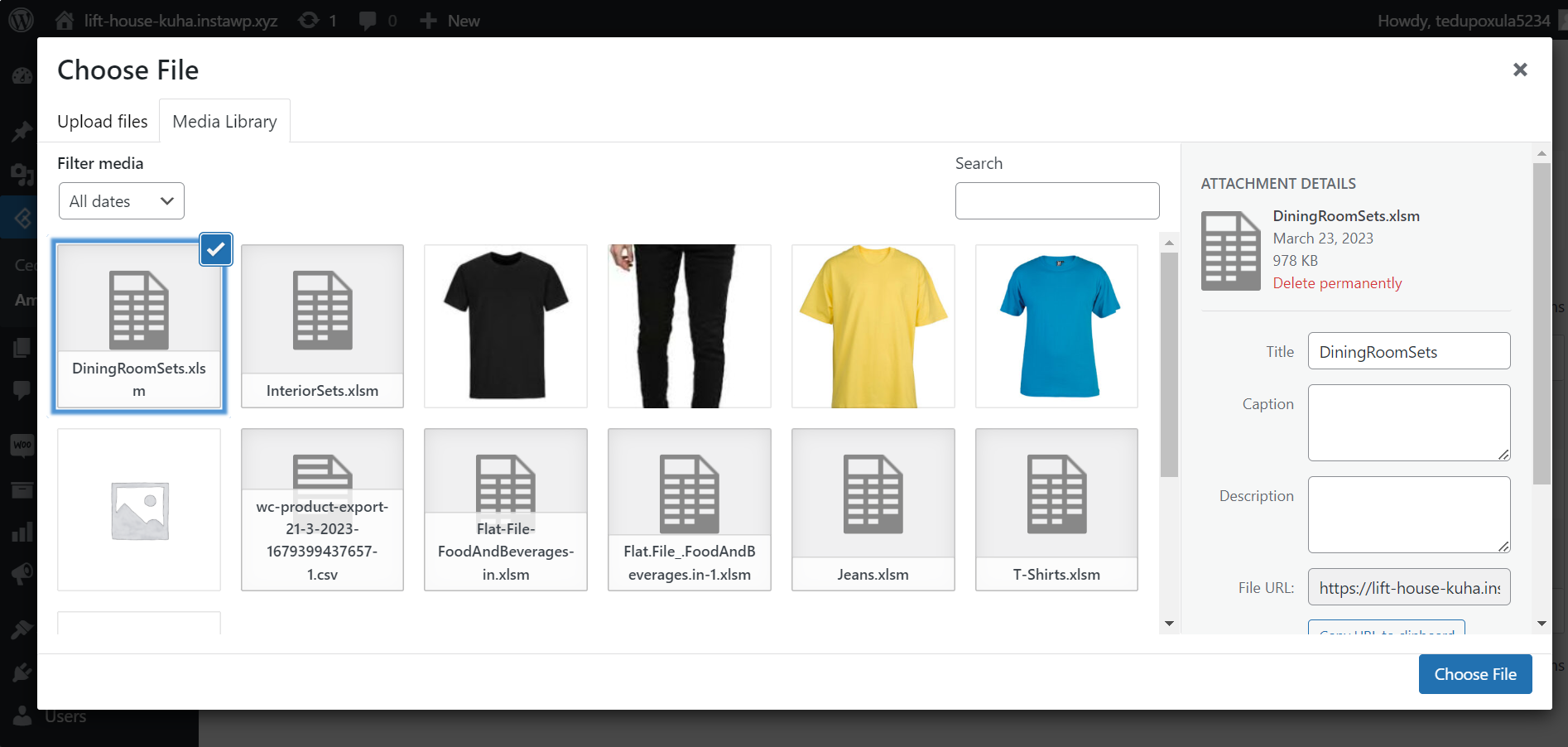Select the blue t-shirt image

click(1057, 326)
